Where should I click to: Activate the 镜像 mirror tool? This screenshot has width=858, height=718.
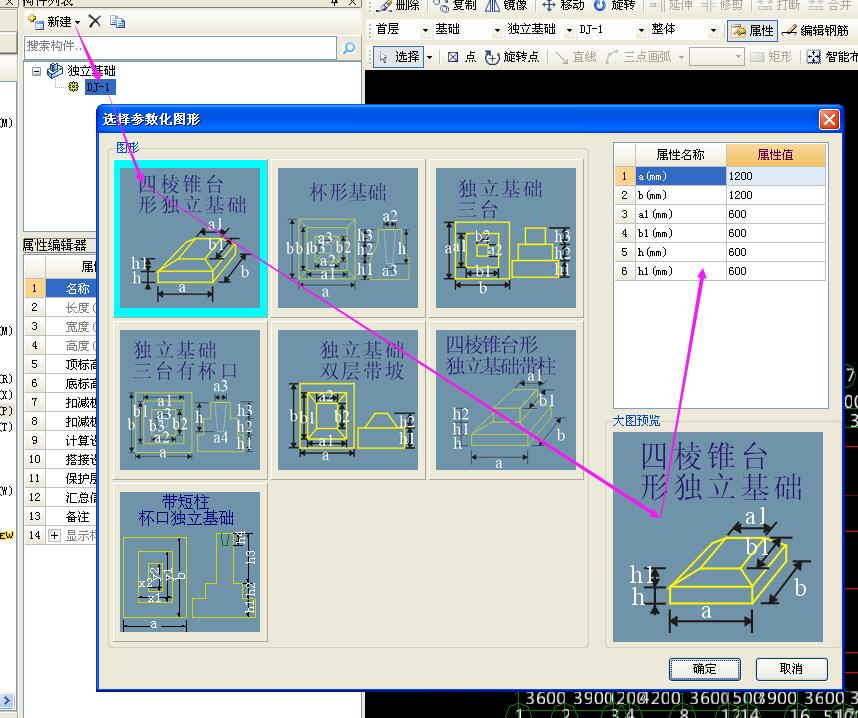pyautogui.click(x=508, y=5)
